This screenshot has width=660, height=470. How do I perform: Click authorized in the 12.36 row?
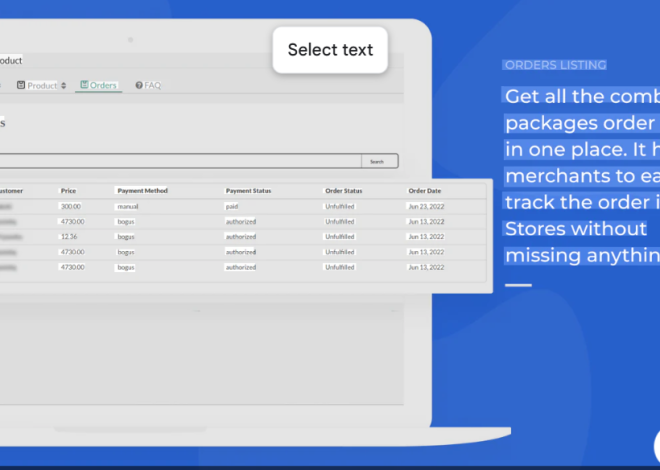click(240, 236)
